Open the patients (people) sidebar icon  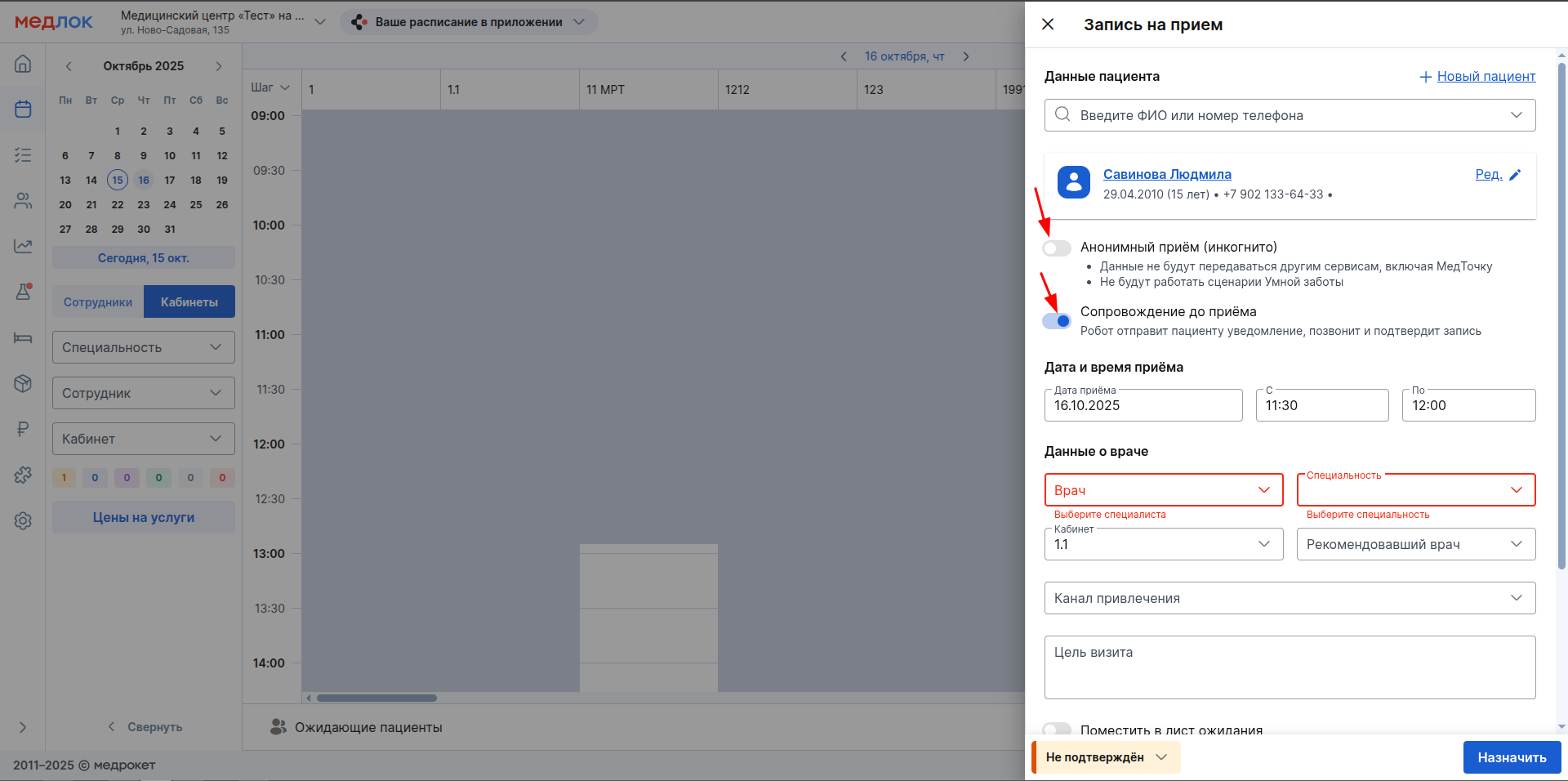(23, 200)
